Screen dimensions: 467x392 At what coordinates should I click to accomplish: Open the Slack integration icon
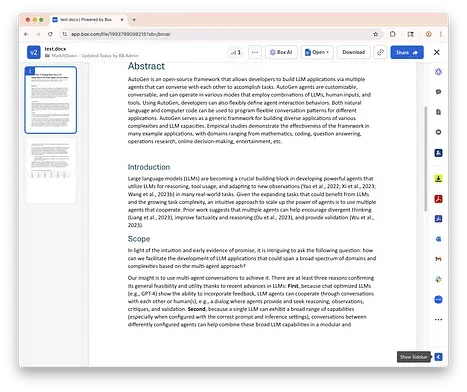pyautogui.click(x=438, y=279)
